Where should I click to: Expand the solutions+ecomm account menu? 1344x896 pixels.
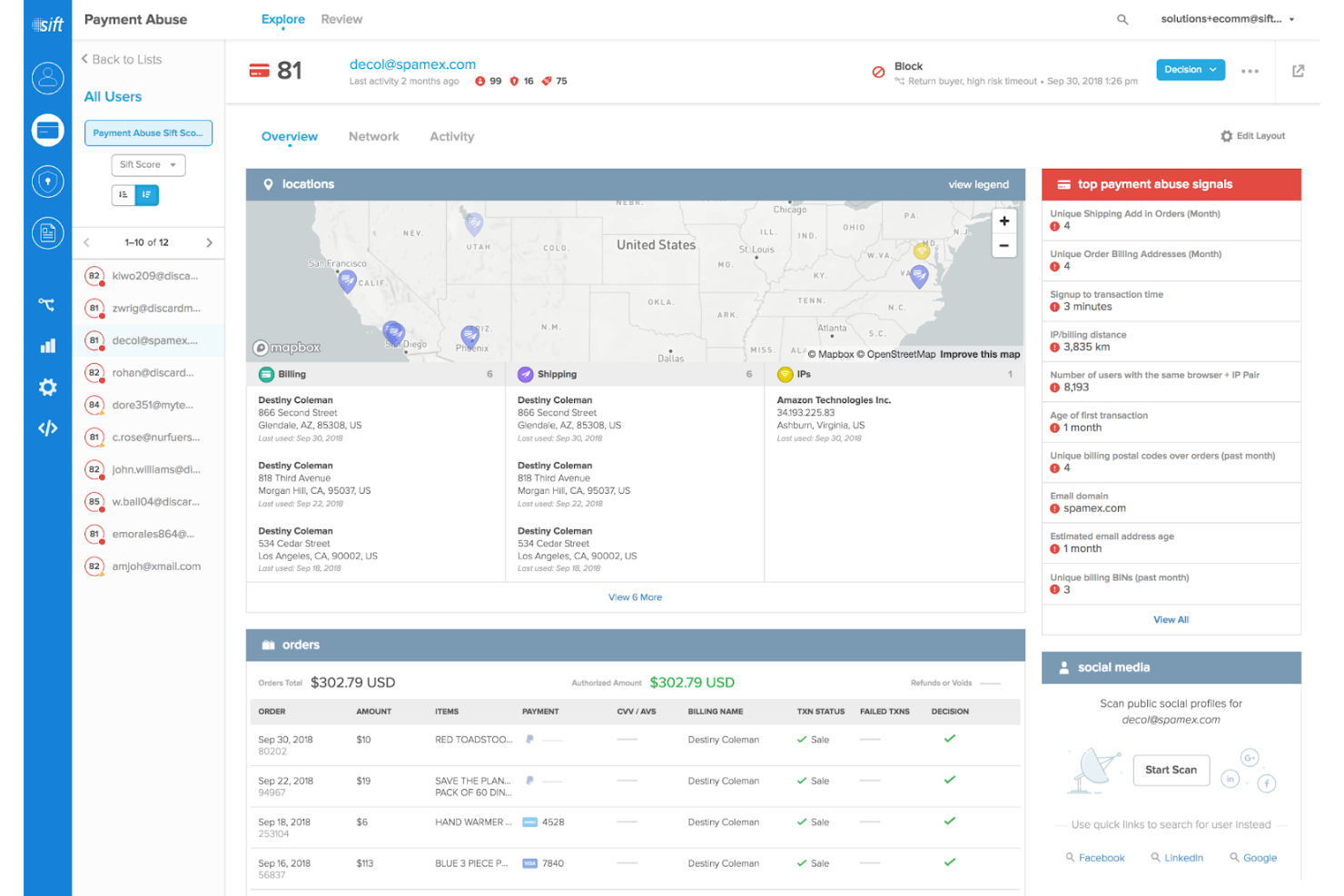(1228, 18)
